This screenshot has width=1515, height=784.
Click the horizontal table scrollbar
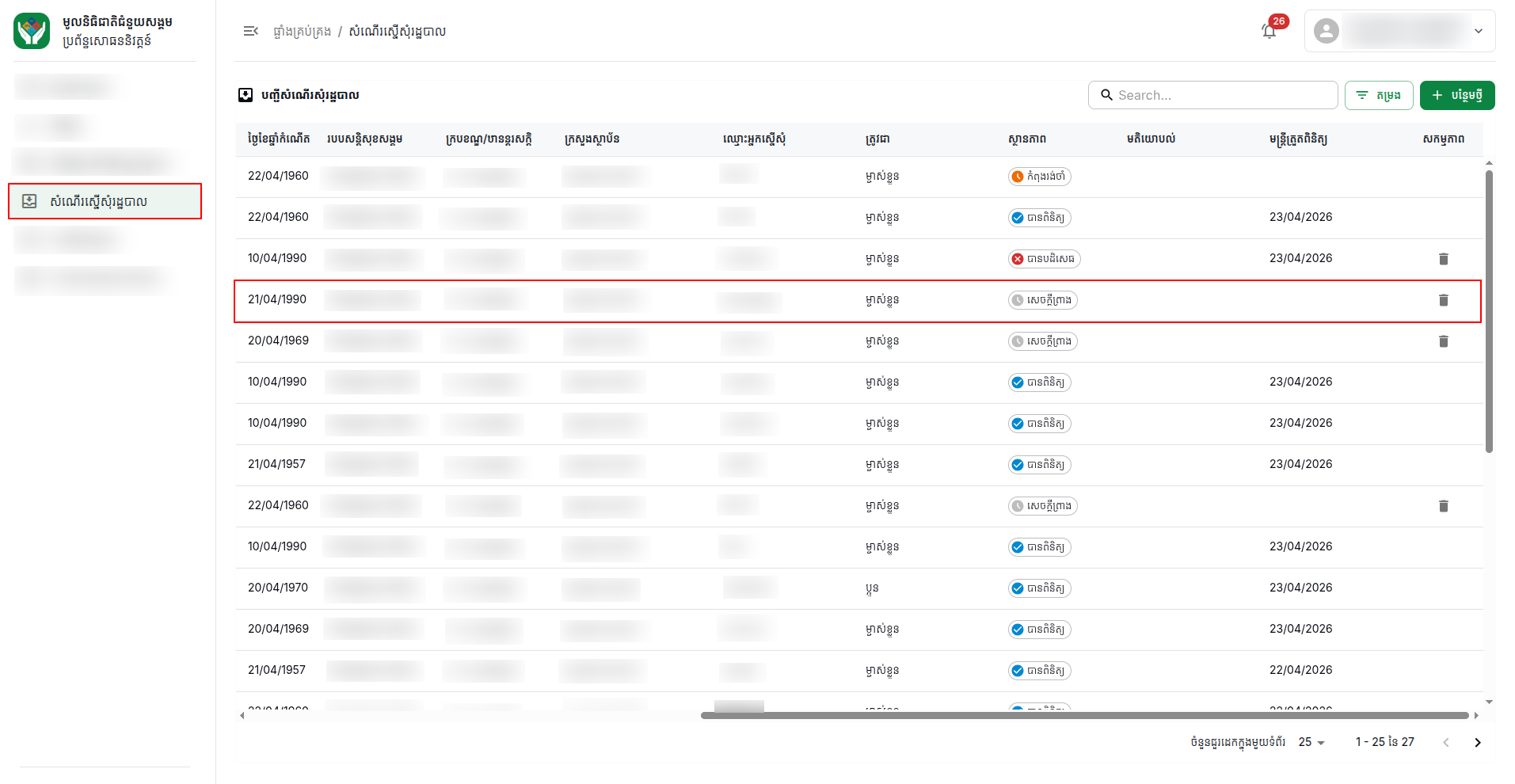1084,715
